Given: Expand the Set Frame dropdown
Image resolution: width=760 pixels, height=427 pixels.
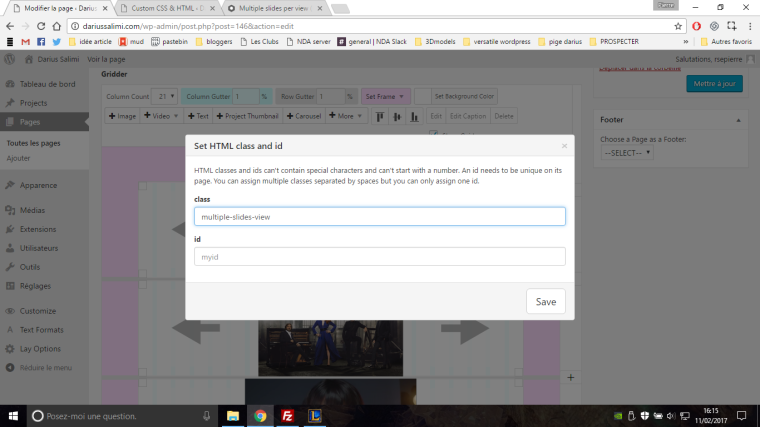Looking at the screenshot, I should [x=386, y=96].
